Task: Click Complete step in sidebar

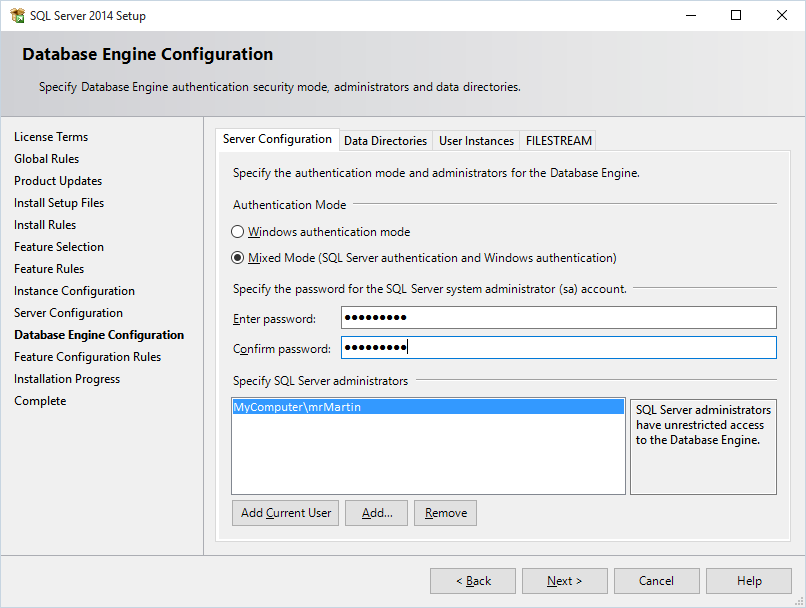Action: (40, 401)
